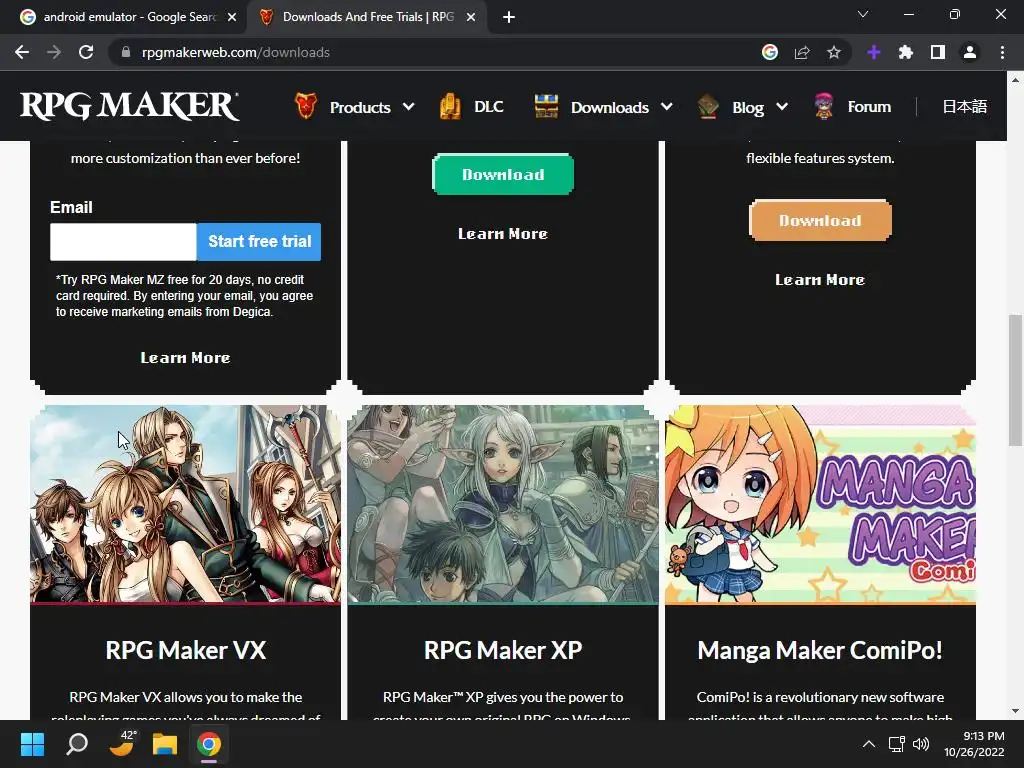Click Learn More under orange Download
1024x768 pixels.
(x=820, y=280)
